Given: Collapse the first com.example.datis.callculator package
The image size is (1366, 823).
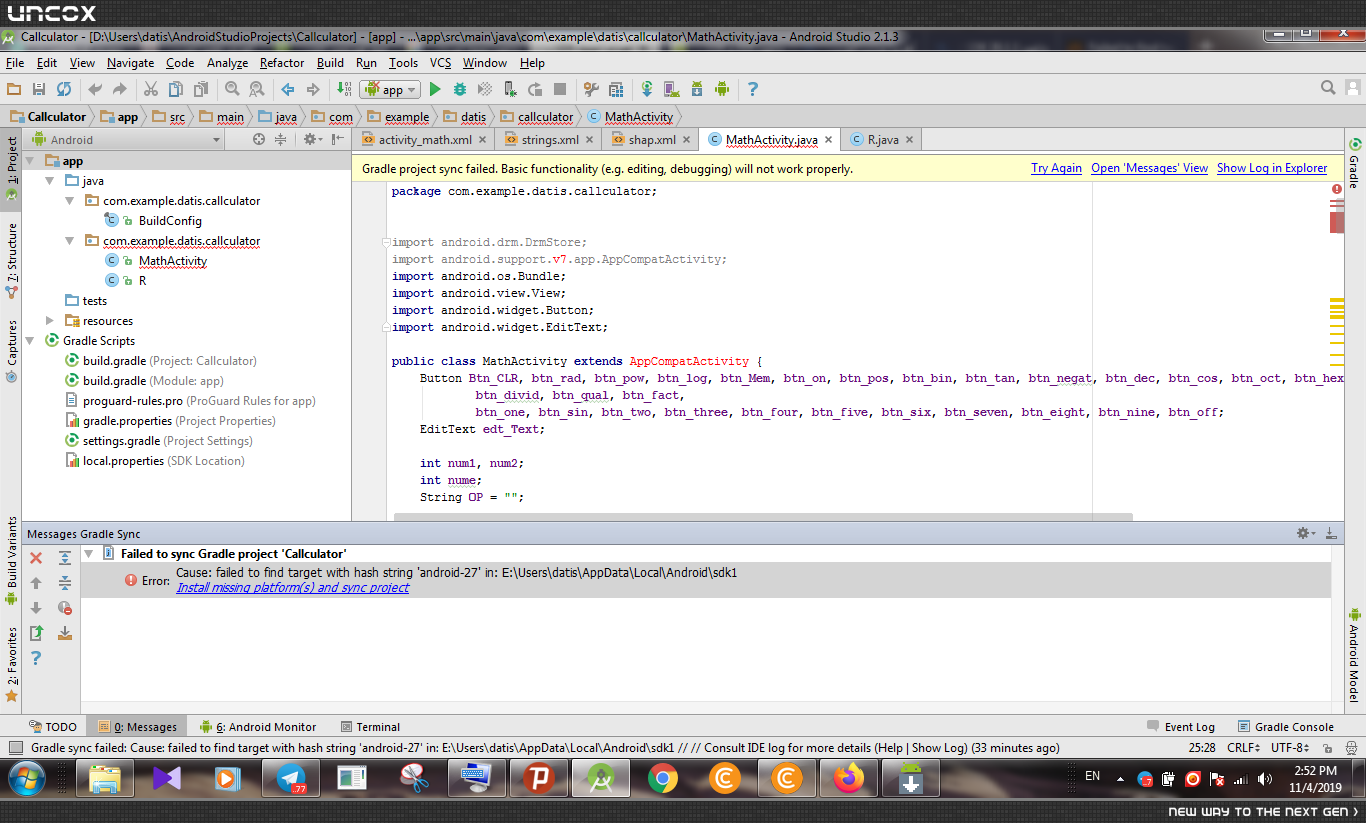Looking at the screenshot, I should click(x=70, y=201).
